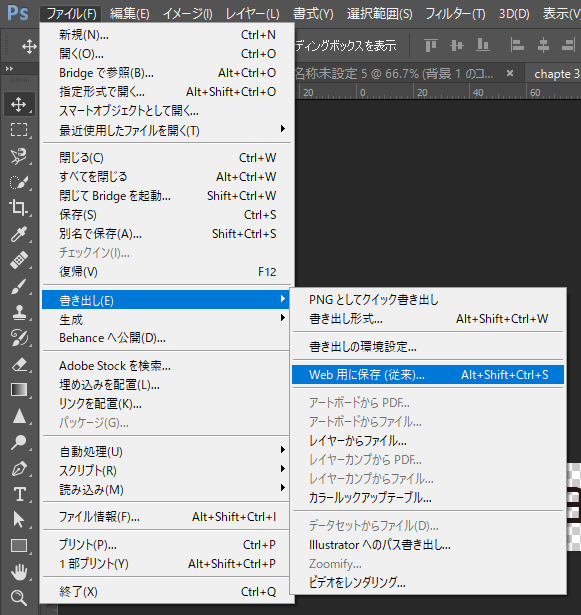Select the Rectangular Marquee tool

19,130
